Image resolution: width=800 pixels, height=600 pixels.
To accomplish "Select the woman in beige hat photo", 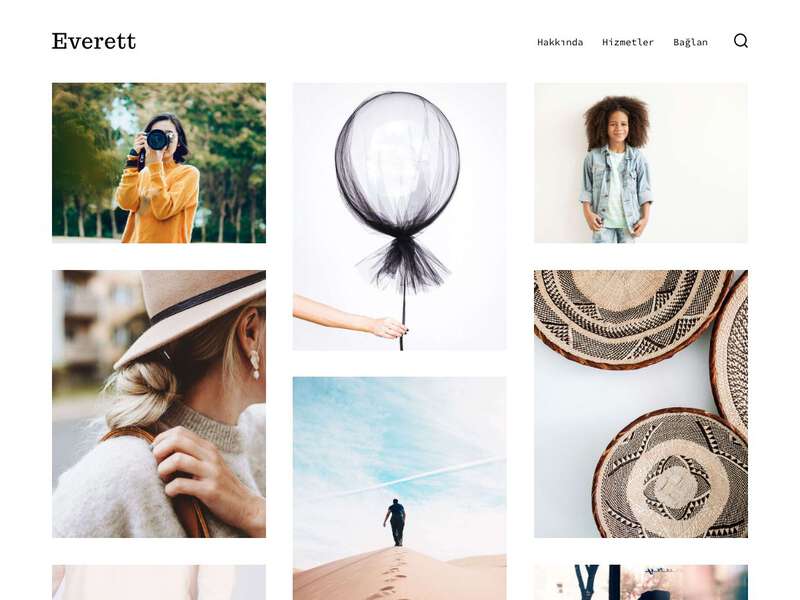I will pos(159,404).
